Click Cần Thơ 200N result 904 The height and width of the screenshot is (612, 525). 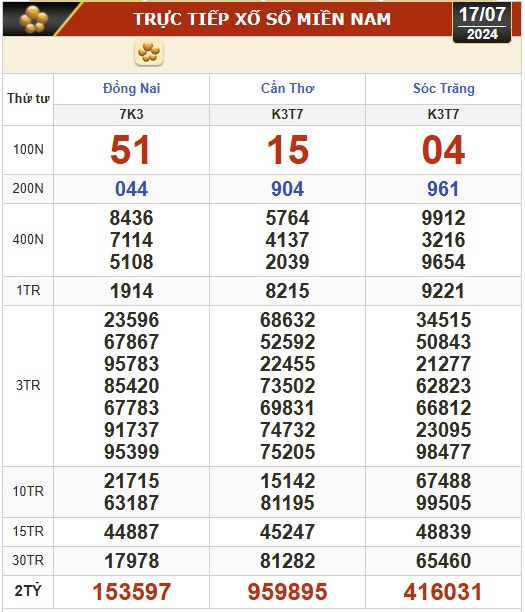[287, 189]
